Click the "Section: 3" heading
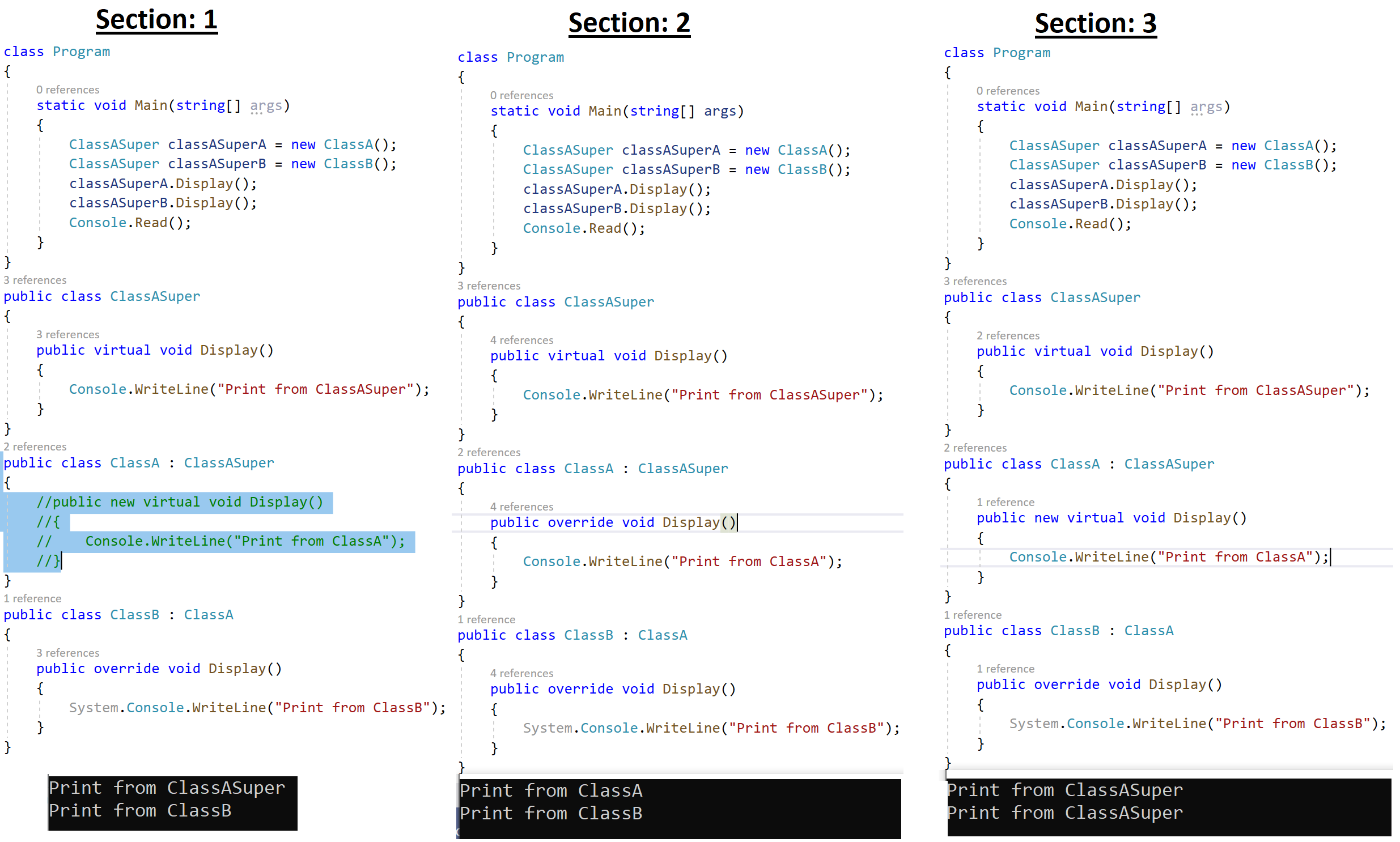 tap(1095, 23)
